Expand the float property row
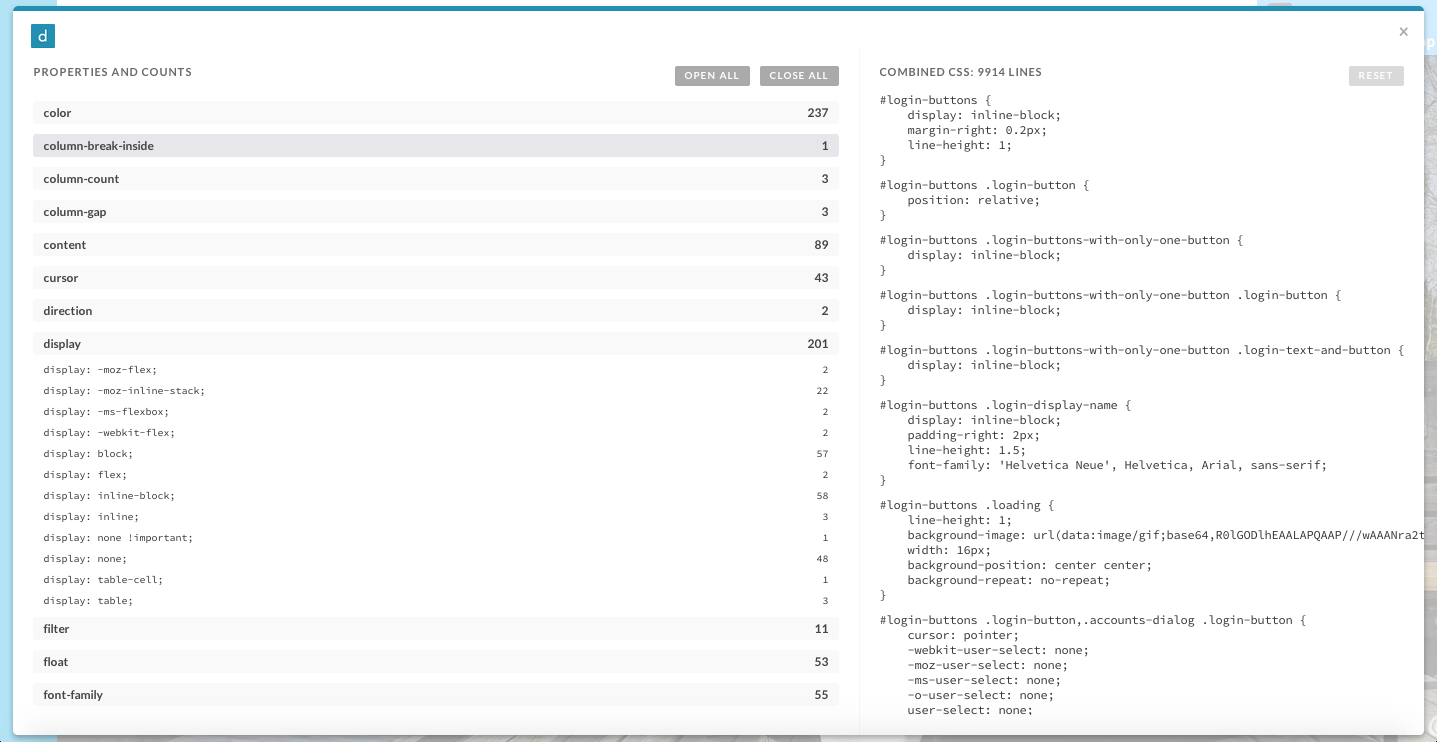Screen dimensions: 1437x742 click(436, 662)
